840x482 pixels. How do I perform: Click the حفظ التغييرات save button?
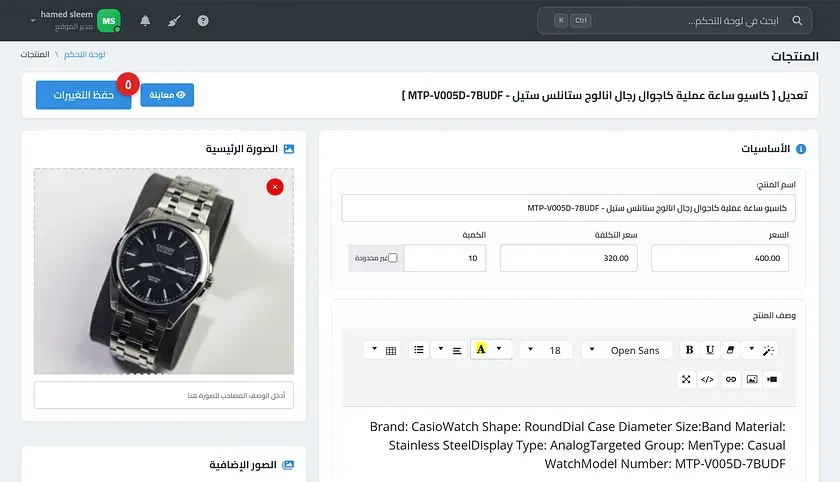(84, 95)
